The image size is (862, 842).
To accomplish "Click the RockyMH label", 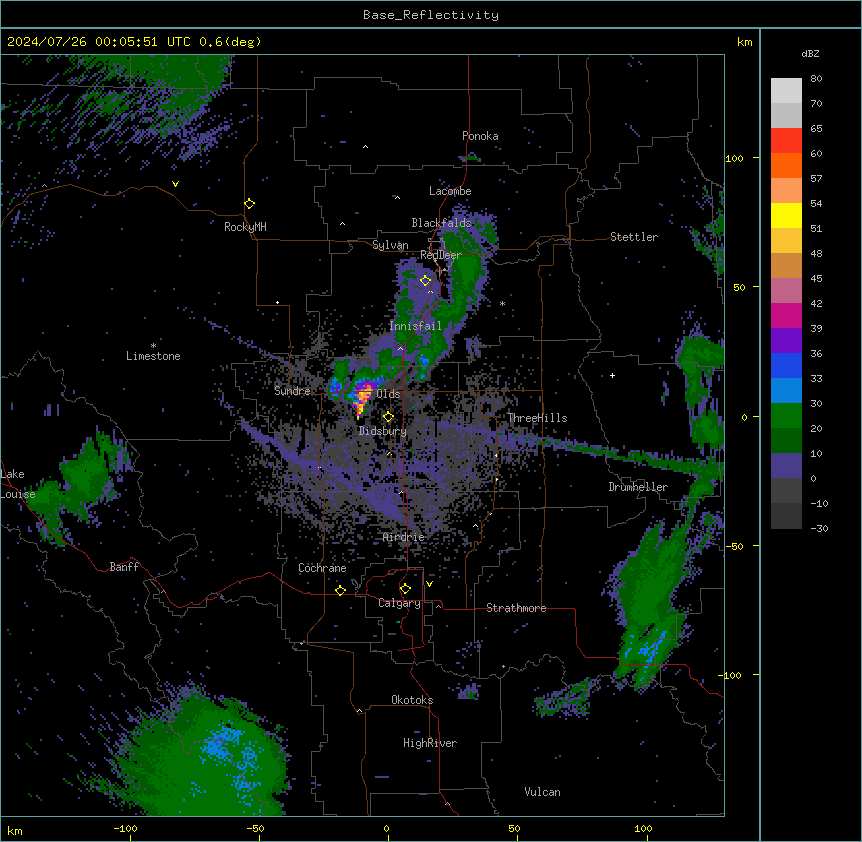I will tap(245, 227).
